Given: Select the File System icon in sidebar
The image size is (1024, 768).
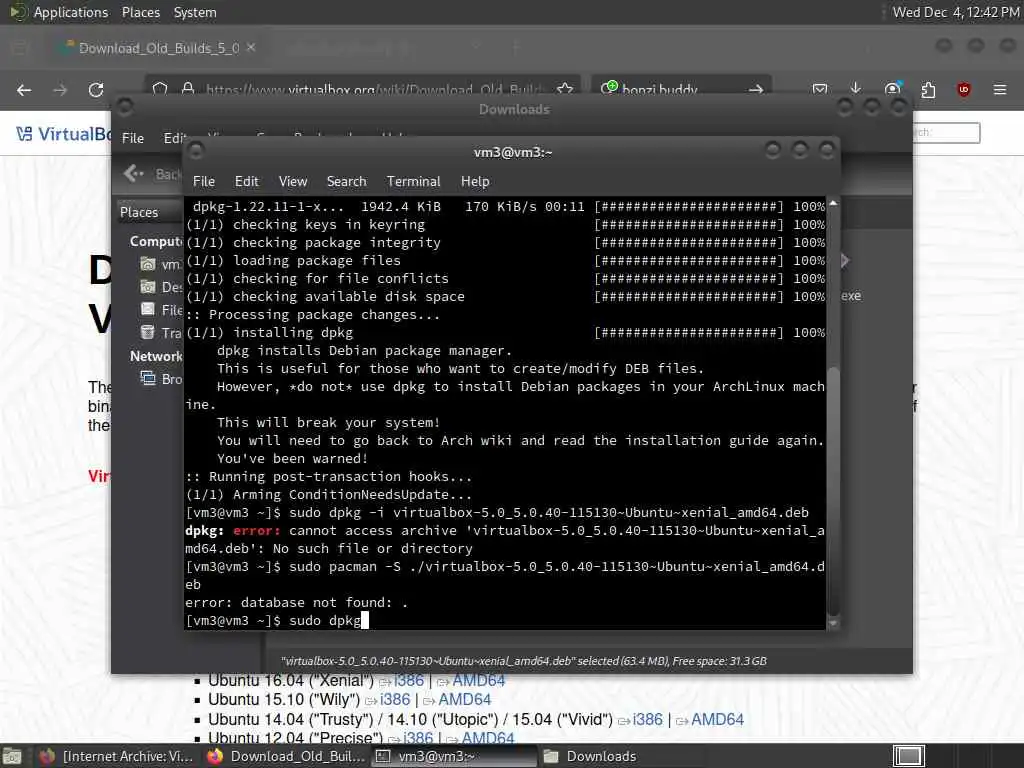Looking at the screenshot, I should (148, 310).
